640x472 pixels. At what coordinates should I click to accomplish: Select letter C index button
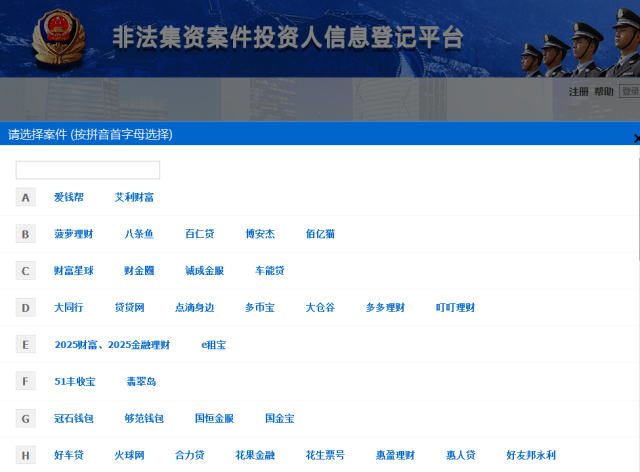(25, 271)
